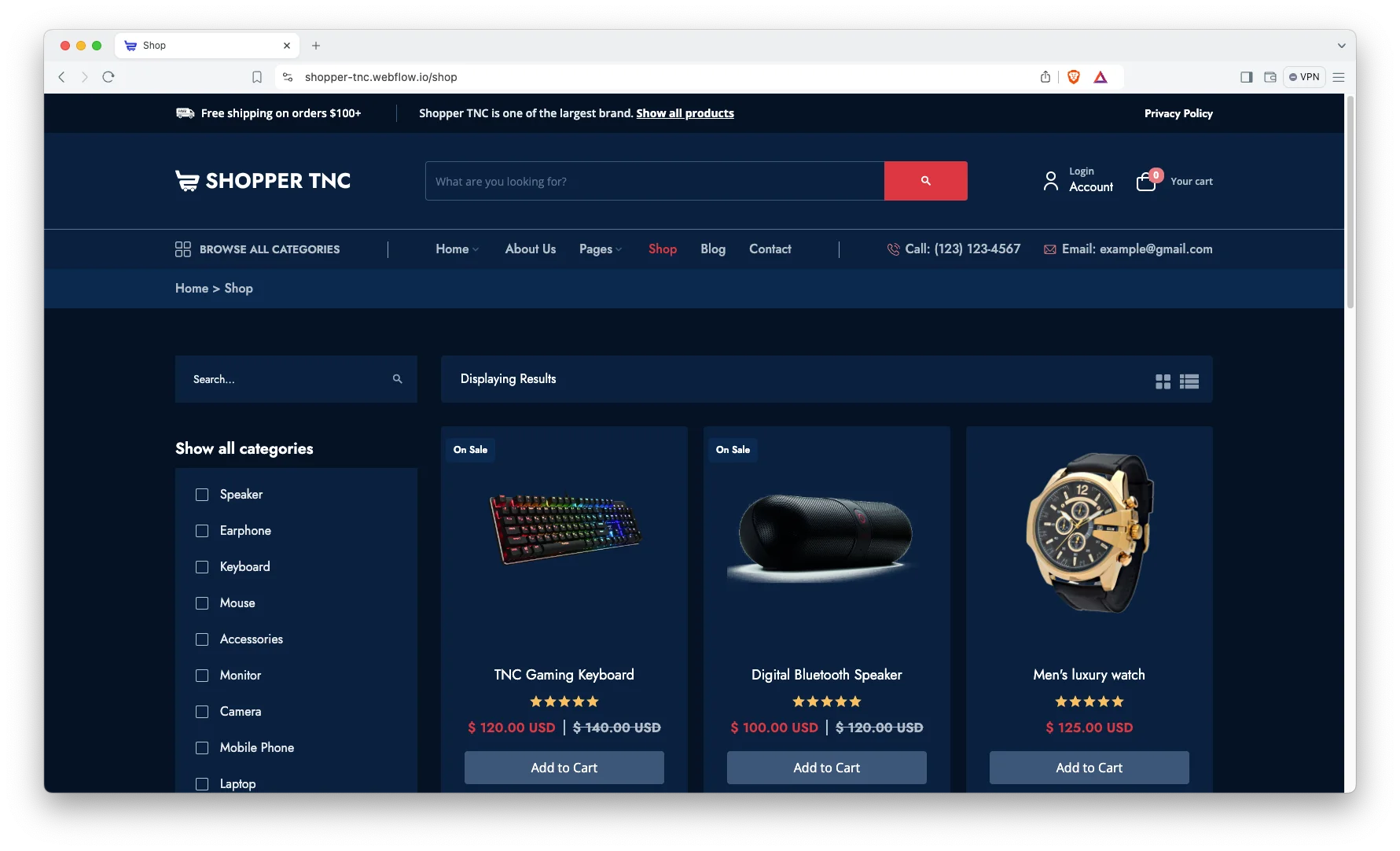Click the Brave Shields lion icon
The height and width of the screenshot is (851, 1400).
tap(1074, 77)
